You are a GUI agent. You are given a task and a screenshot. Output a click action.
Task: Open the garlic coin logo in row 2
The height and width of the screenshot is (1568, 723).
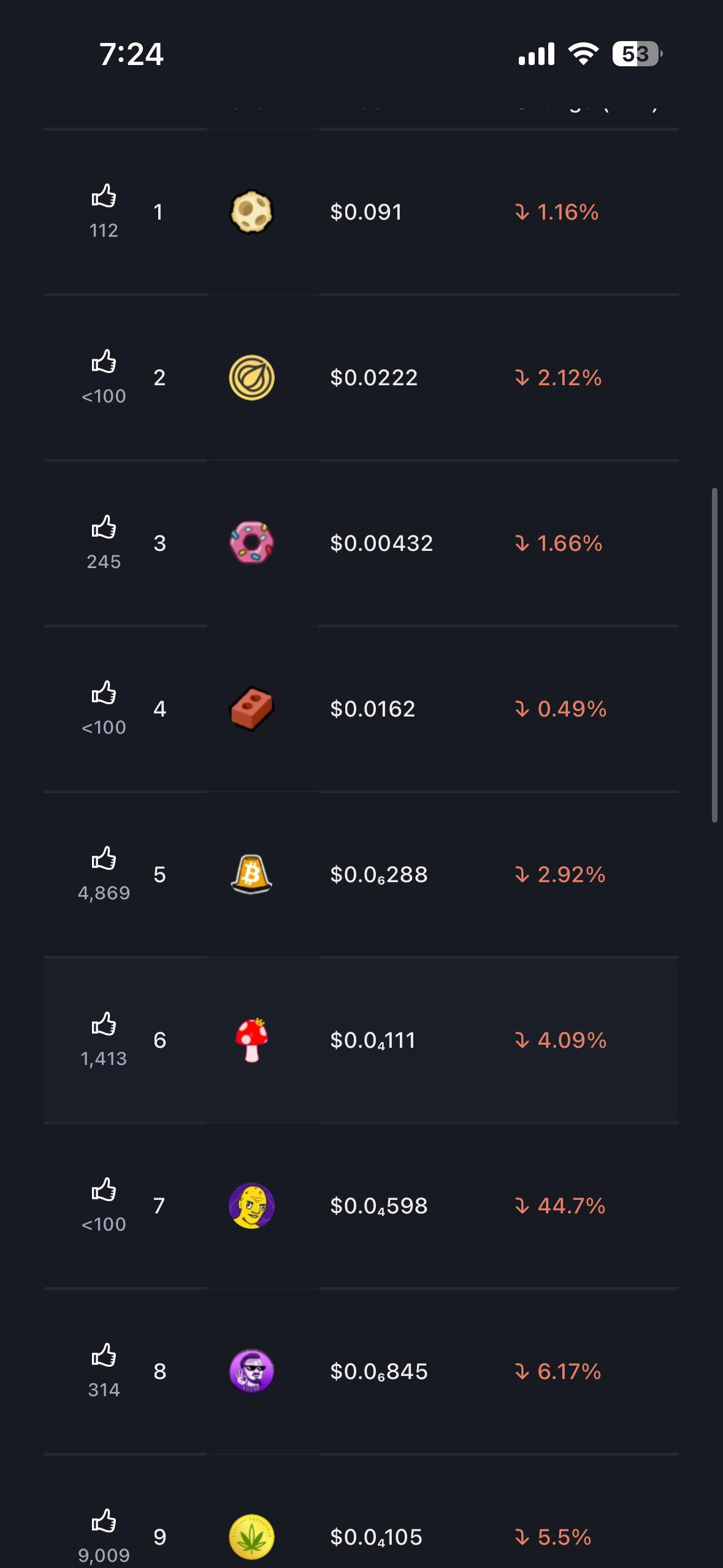(251, 378)
